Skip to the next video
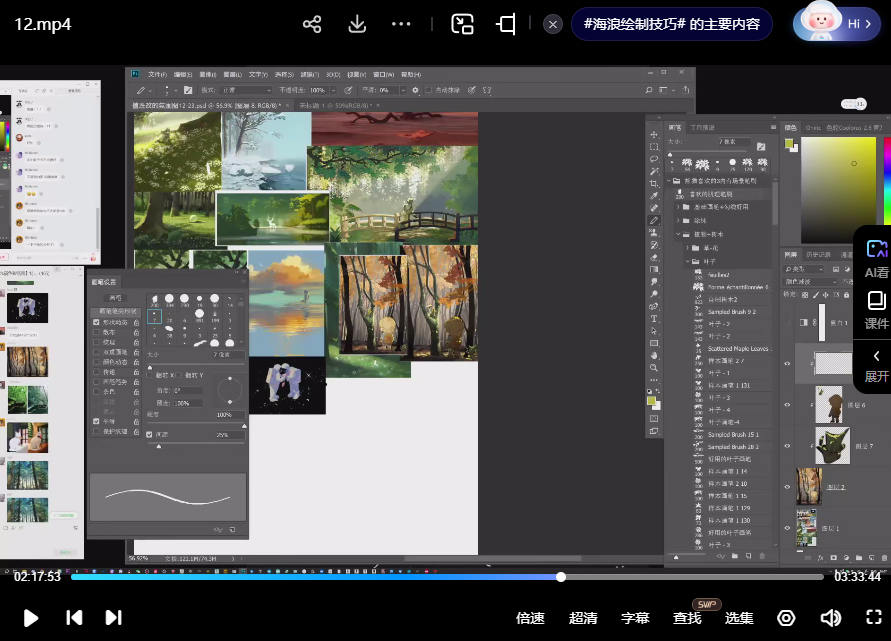 coord(113,618)
